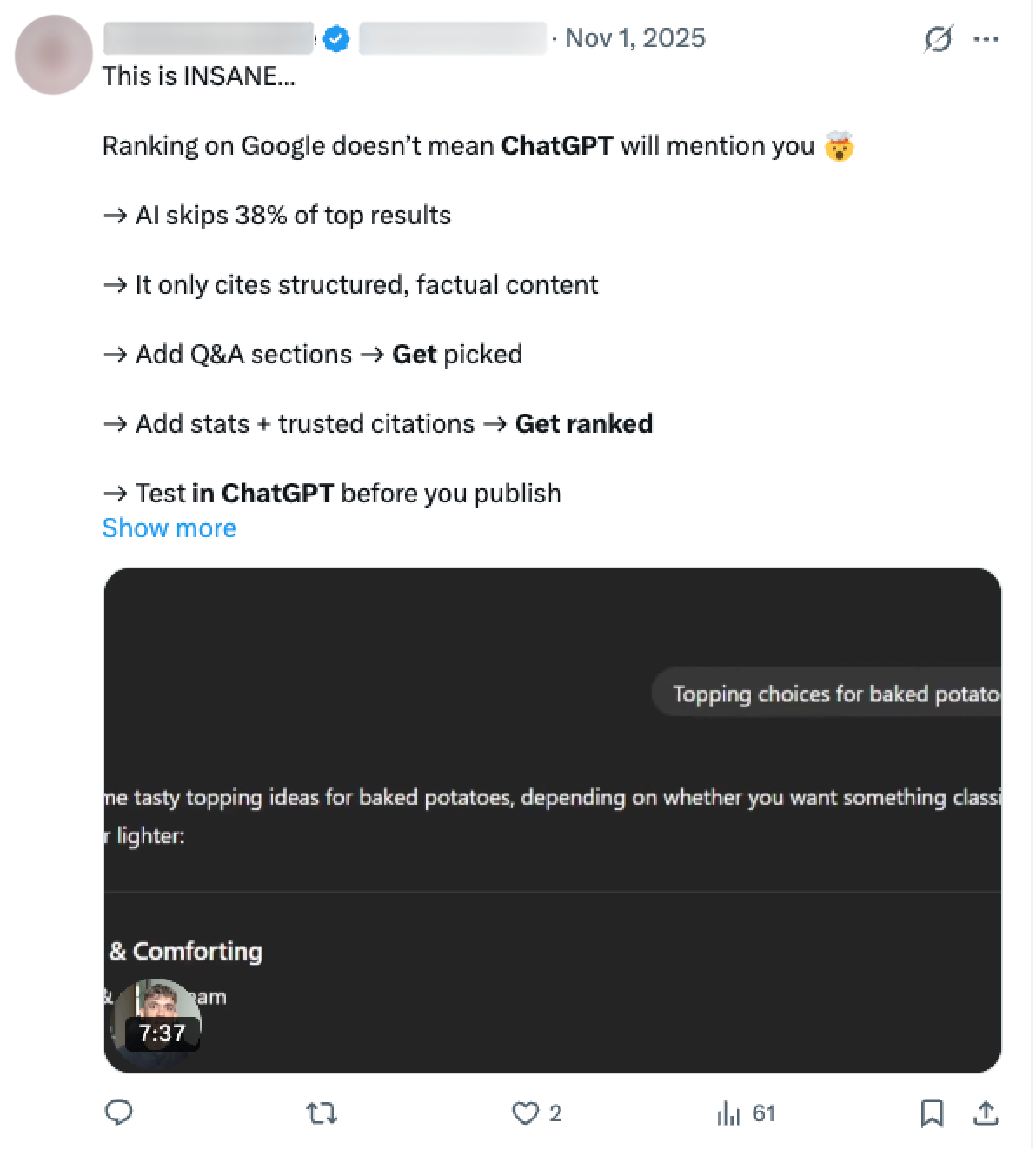1036x1149 pixels.
Task: Like the post with the heart icon
Action: 525,1112
